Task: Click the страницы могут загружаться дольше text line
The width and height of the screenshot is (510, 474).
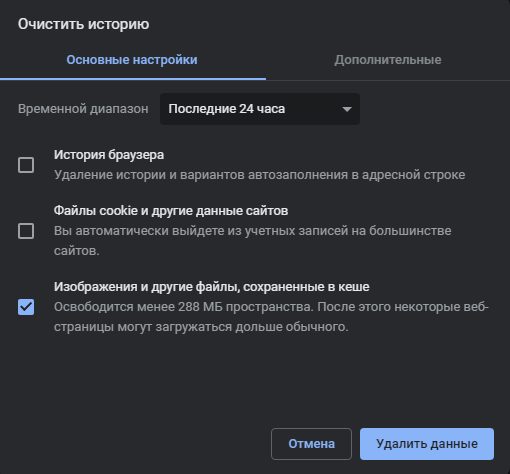Action: point(201,327)
